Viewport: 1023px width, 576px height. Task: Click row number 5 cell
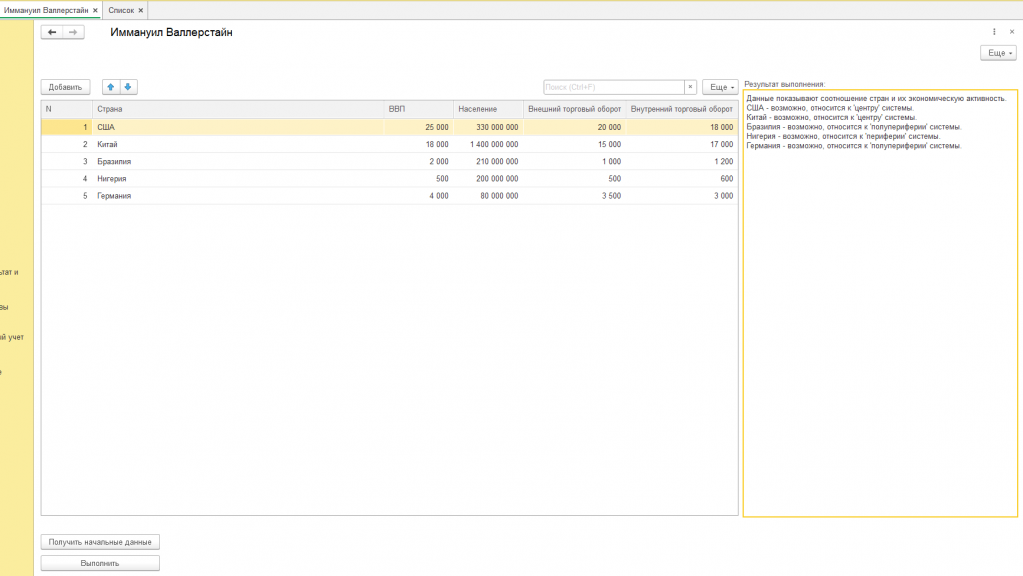coord(67,196)
